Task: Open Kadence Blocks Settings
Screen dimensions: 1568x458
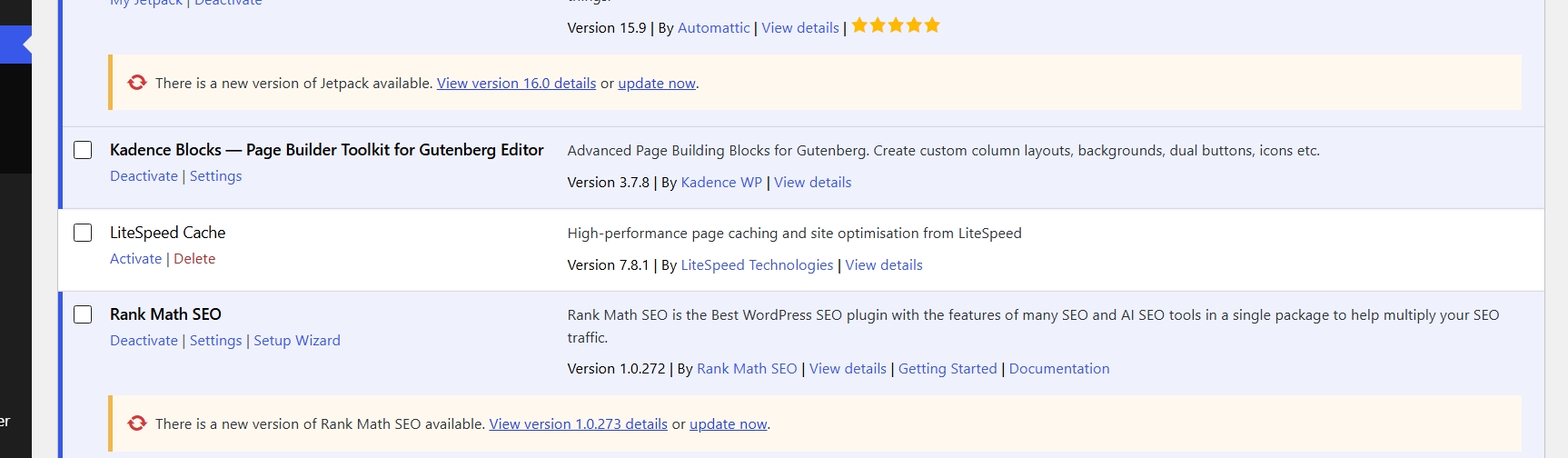Action: pyautogui.click(x=215, y=176)
